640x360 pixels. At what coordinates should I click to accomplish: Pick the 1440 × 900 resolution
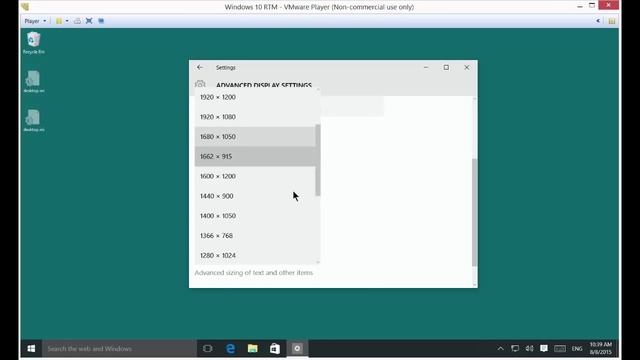pyautogui.click(x=255, y=196)
